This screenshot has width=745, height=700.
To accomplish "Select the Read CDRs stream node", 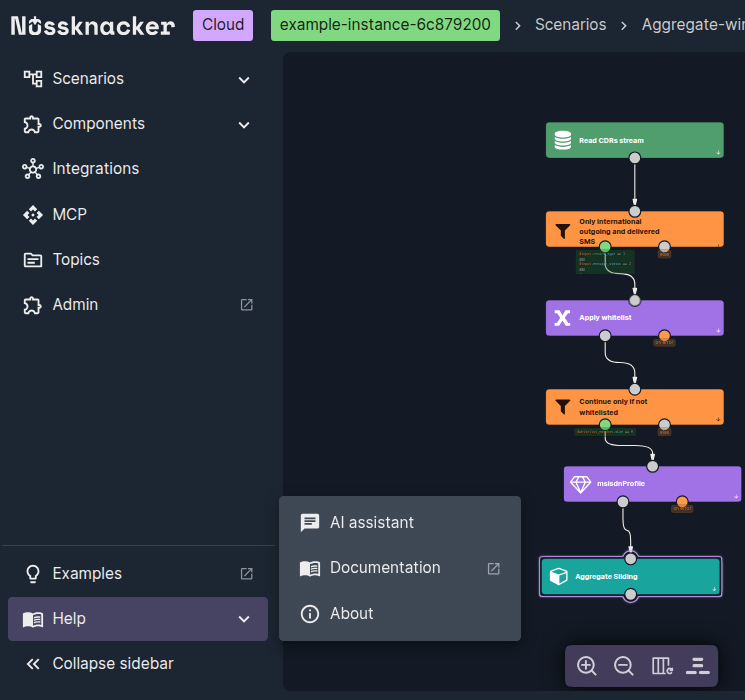I will pos(634,140).
